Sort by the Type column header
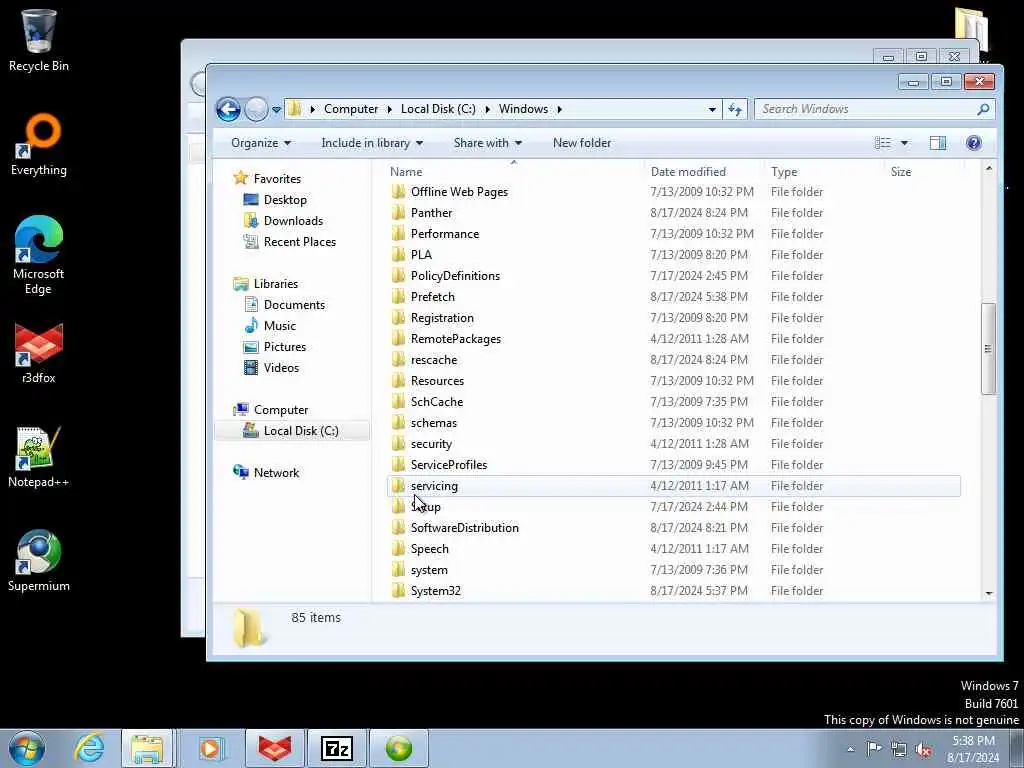 [x=824, y=172]
